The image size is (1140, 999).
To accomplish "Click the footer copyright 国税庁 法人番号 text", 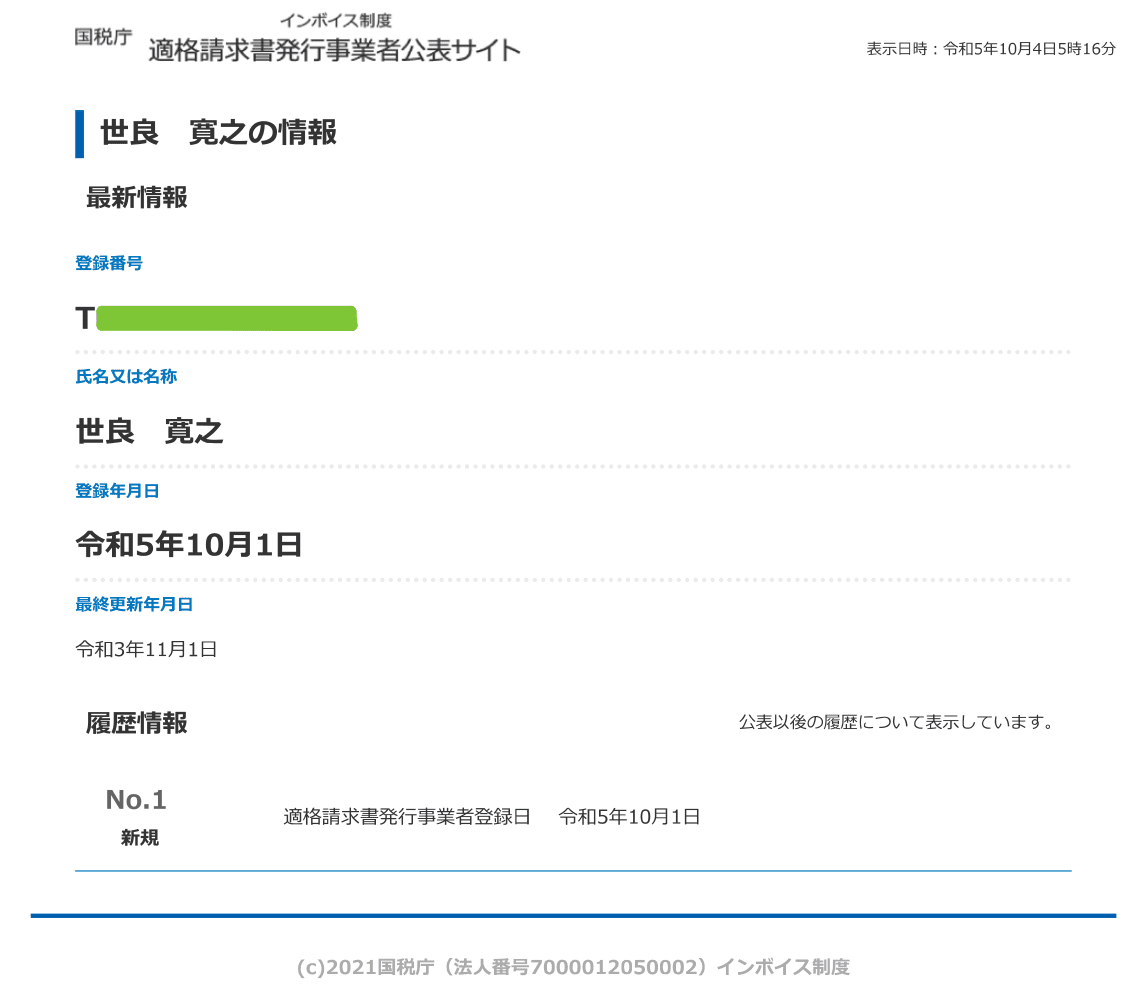I will click(x=573, y=966).
